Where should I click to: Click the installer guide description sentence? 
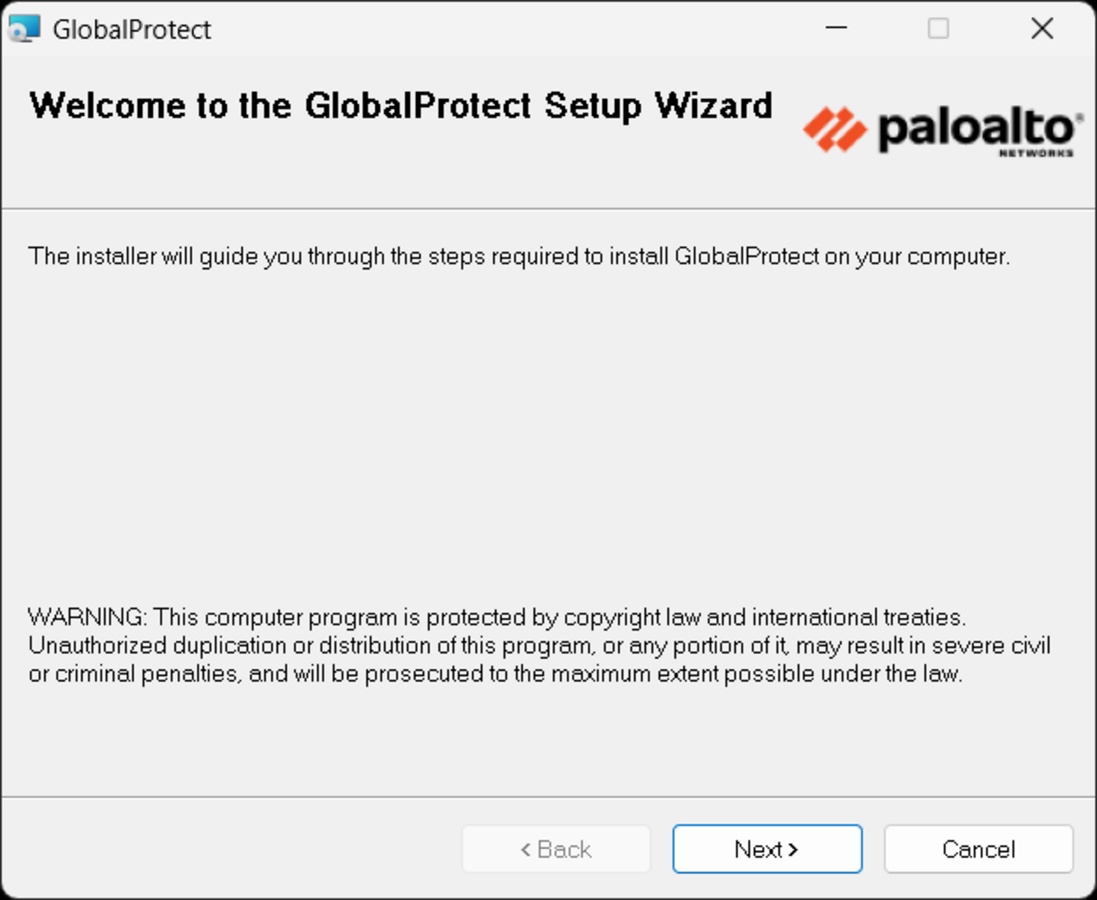tap(519, 257)
